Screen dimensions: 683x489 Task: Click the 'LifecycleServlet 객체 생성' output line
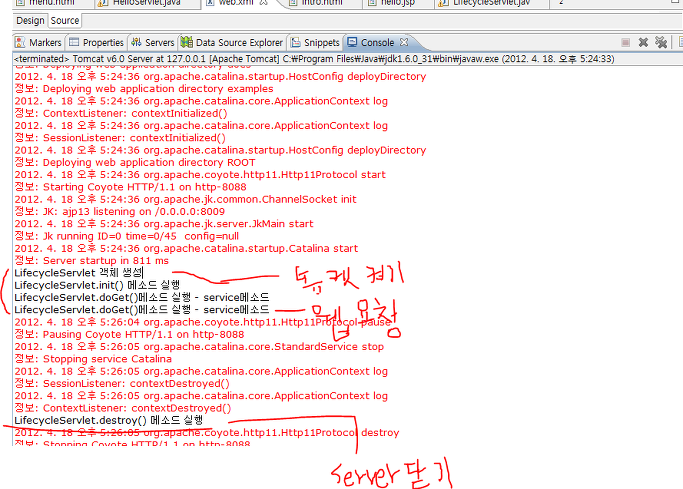pyautogui.click(x=78, y=273)
